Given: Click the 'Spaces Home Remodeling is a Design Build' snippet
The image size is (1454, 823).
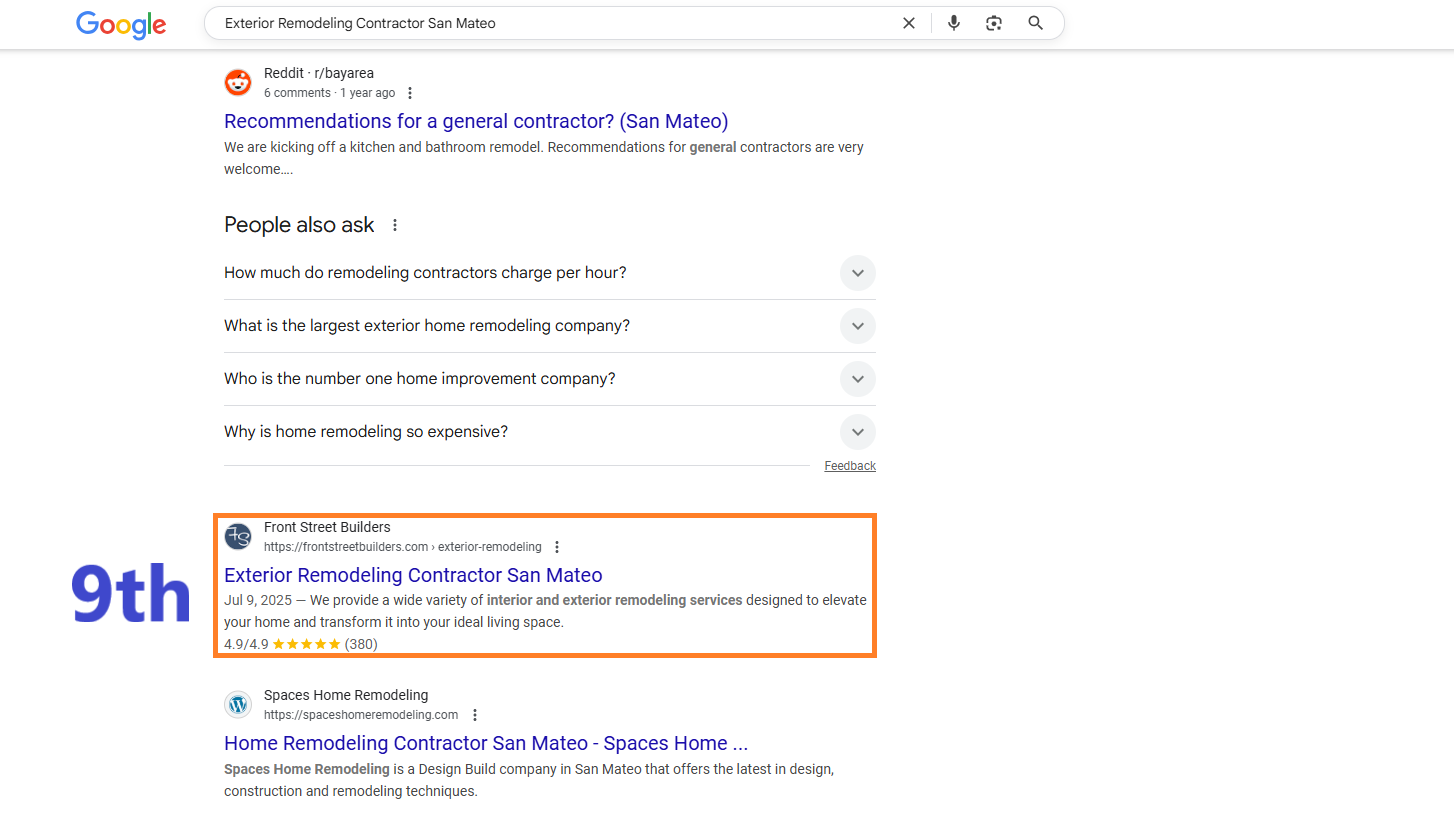Looking at the screenshot, I should (x=529, y=780).
